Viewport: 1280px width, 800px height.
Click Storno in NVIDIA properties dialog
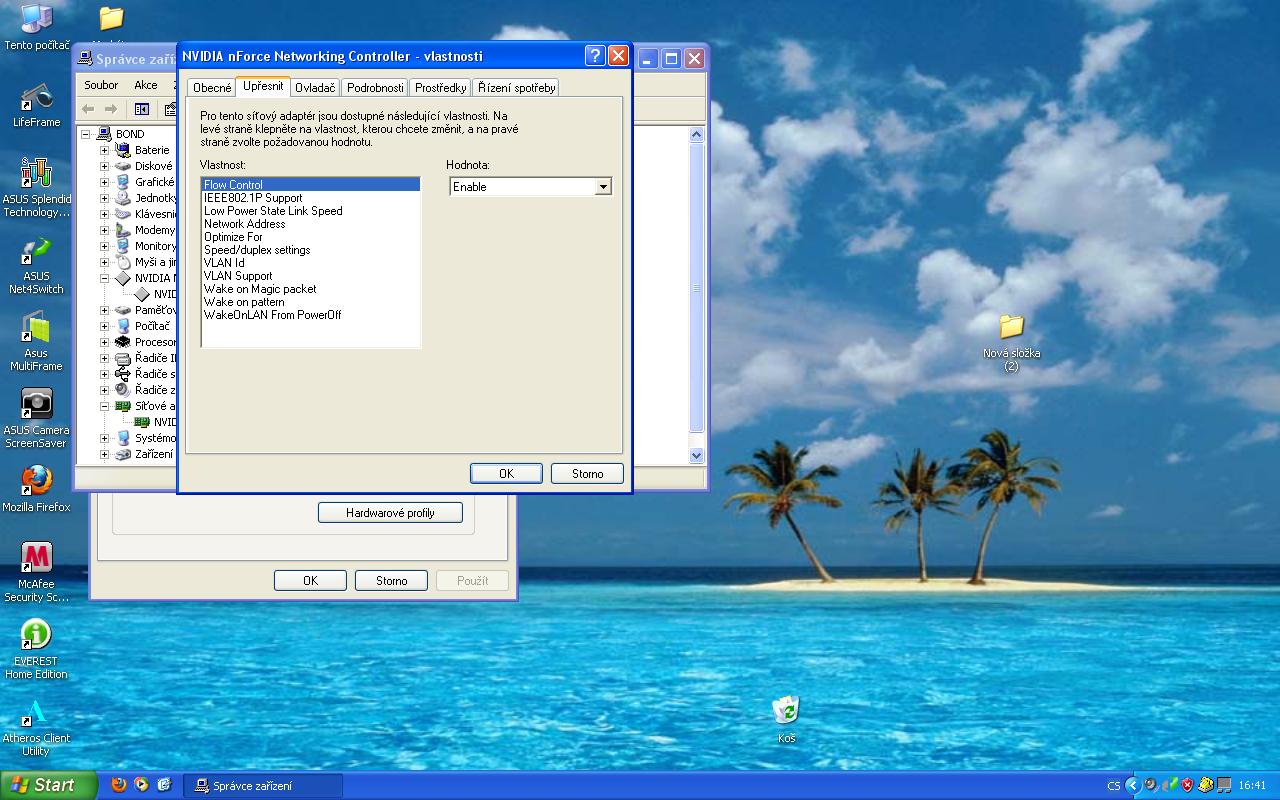(x=587, y=474)
